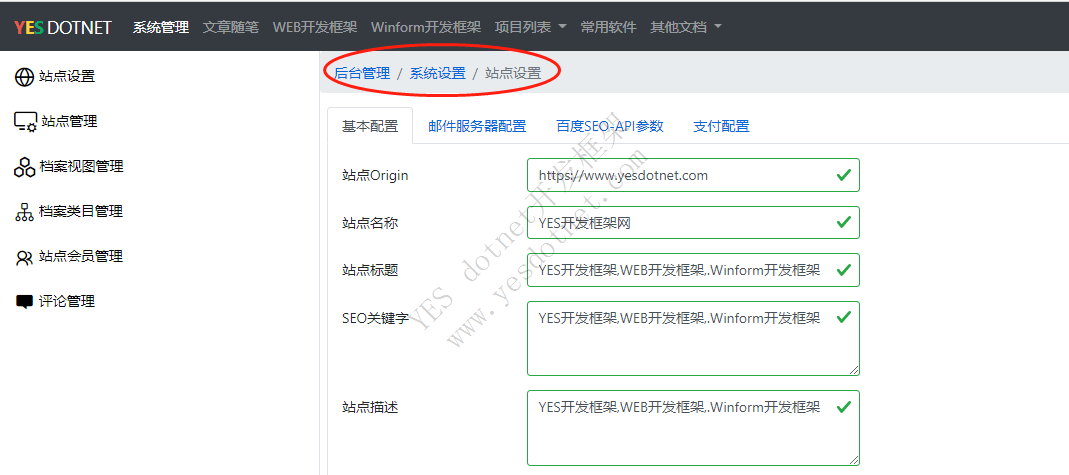1069x475 pixels.
Task: Click green checkmark in 站点描述 box
Action: point(843,407)
